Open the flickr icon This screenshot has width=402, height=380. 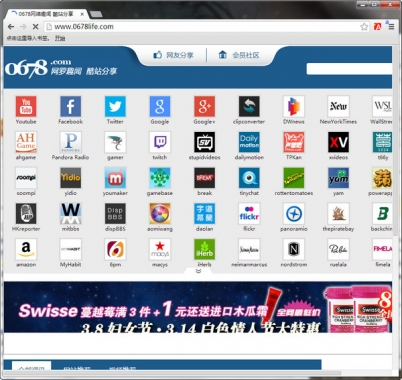coord(249,213)
